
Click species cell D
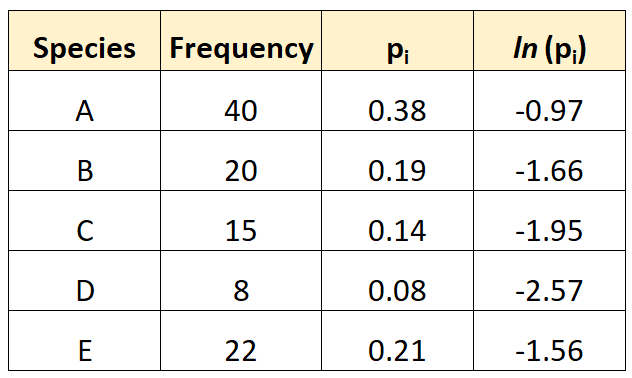85,280
